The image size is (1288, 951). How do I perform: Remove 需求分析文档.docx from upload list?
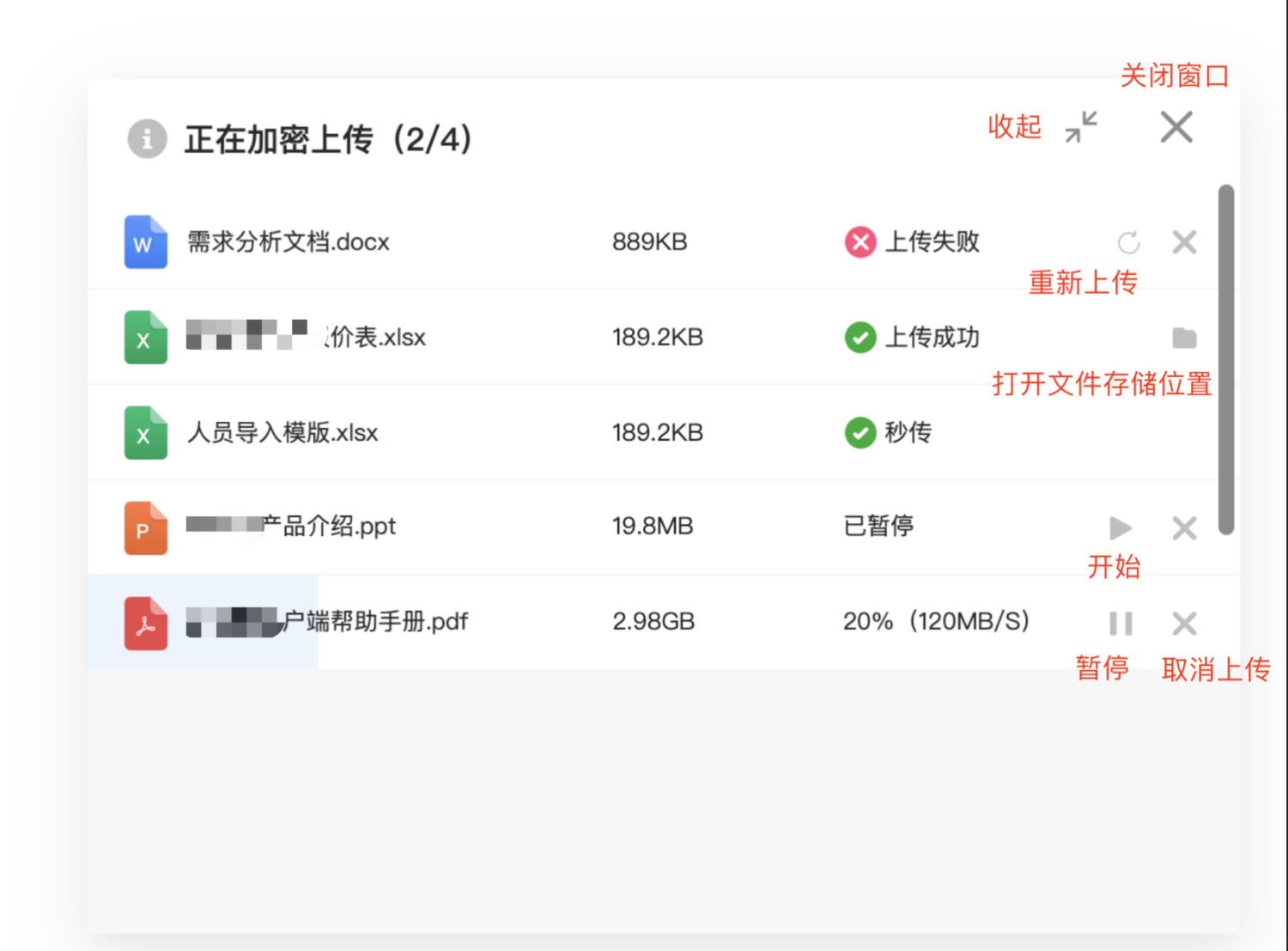(1184, 242)
